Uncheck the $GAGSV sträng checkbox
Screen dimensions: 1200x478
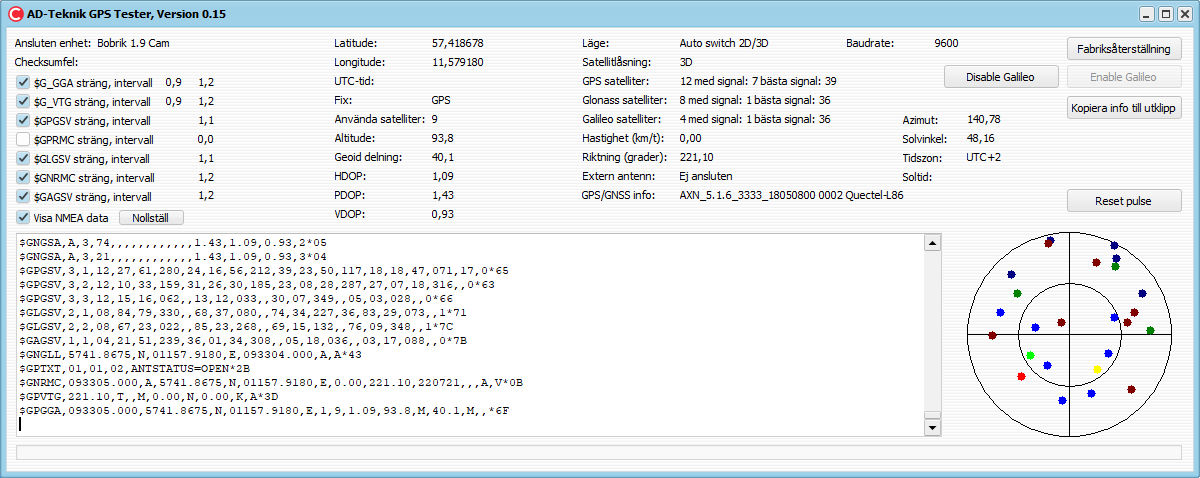click(24, 197)
